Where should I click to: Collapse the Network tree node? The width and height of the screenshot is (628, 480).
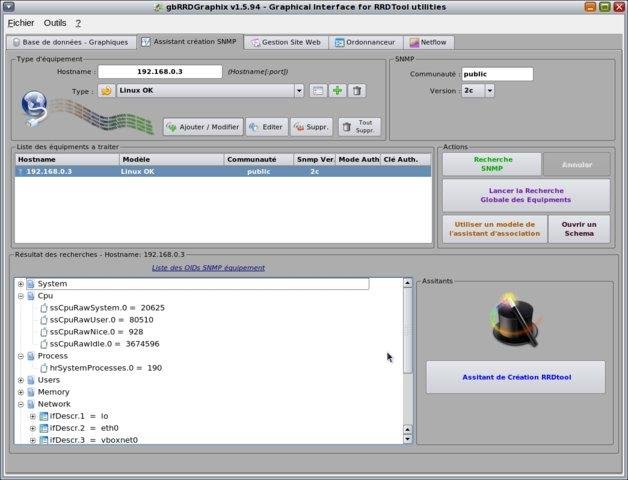20,404
